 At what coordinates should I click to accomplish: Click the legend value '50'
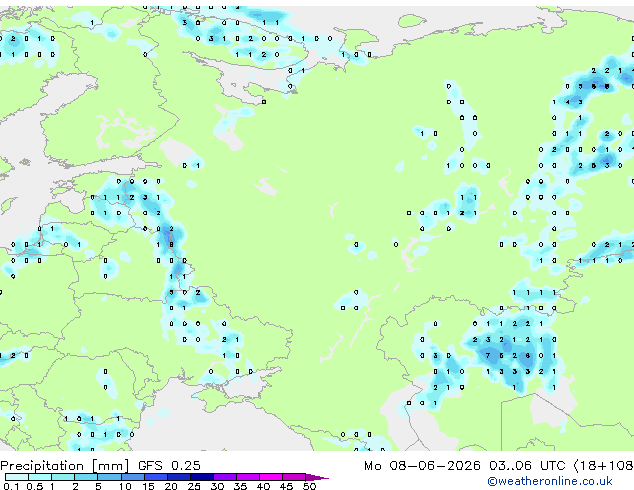pyautogui.click(x=309, y=486)
